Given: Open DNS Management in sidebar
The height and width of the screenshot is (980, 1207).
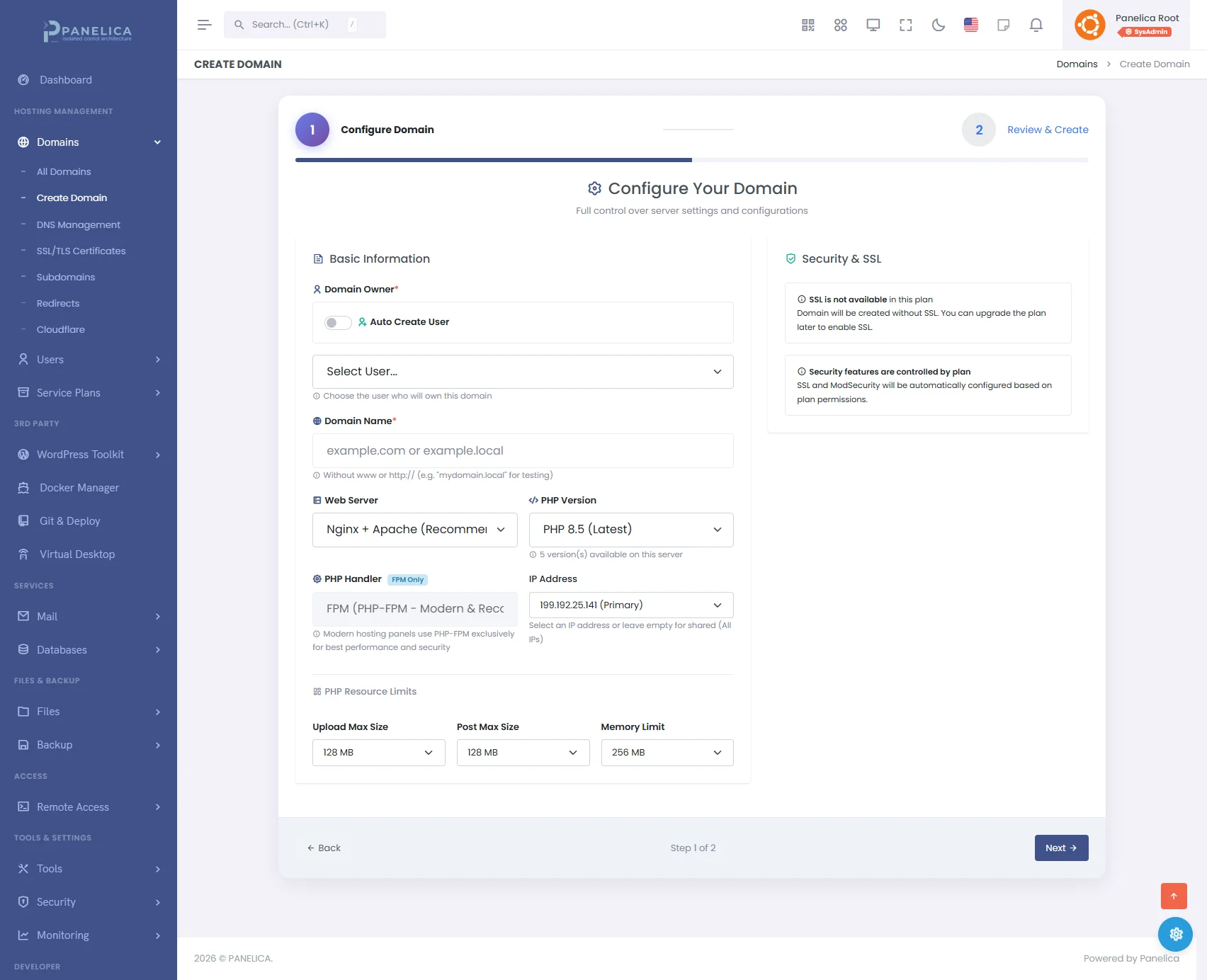Looking at the screenshot, I should pos(78,224).
